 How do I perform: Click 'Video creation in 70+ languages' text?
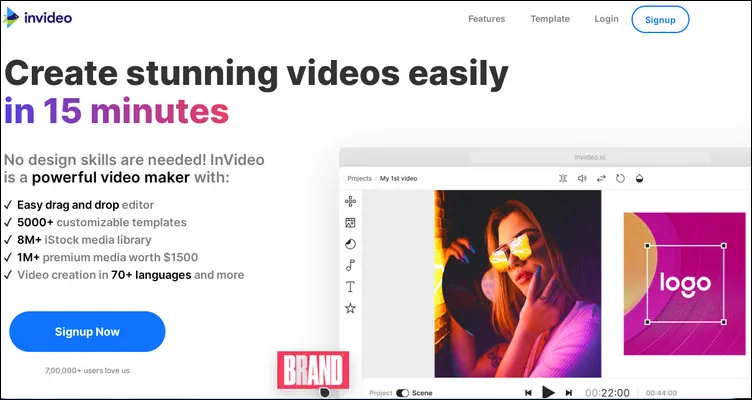104,275
